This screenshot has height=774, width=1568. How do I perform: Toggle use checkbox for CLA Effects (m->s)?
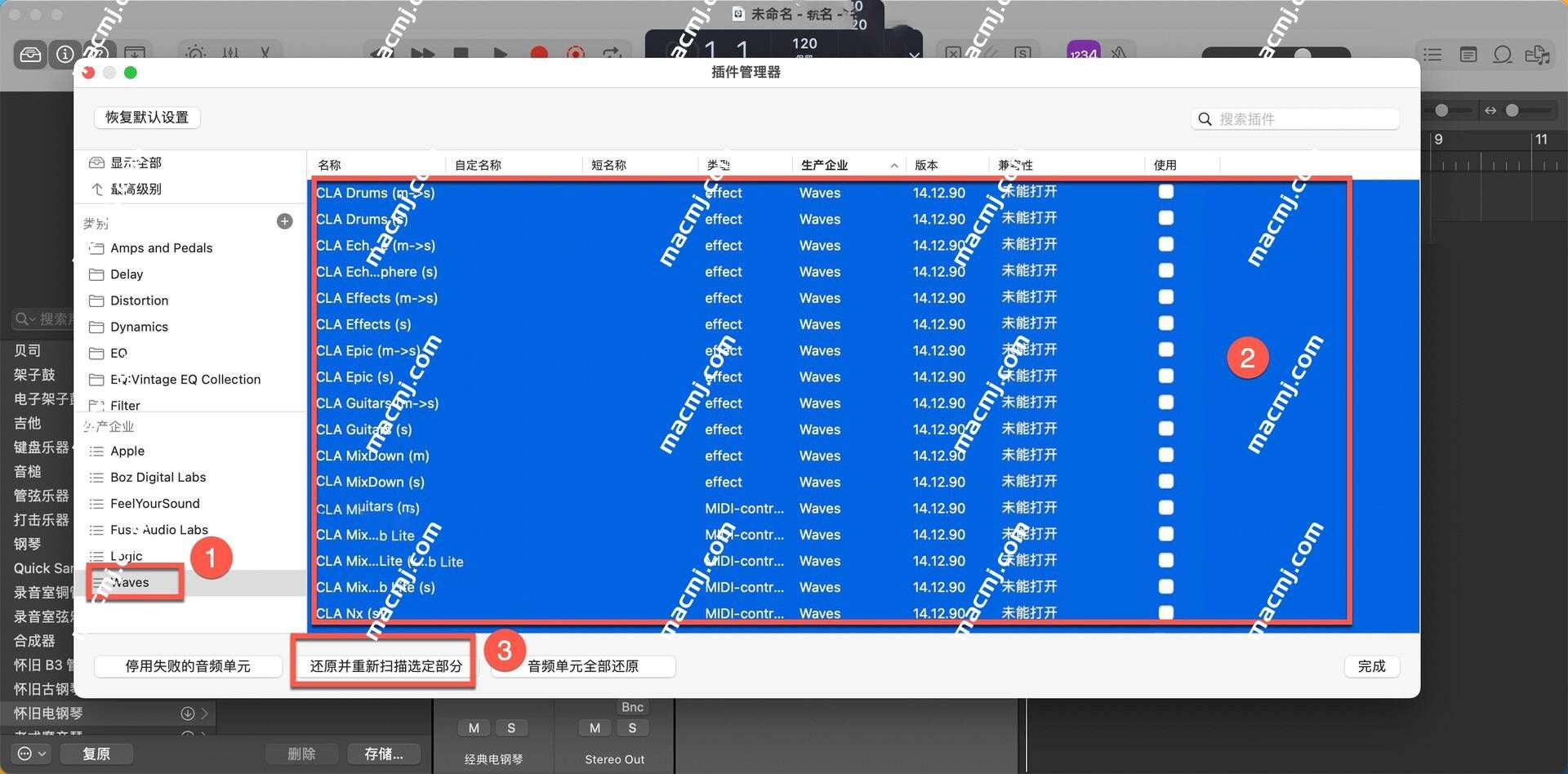(x=1166, y=296)
